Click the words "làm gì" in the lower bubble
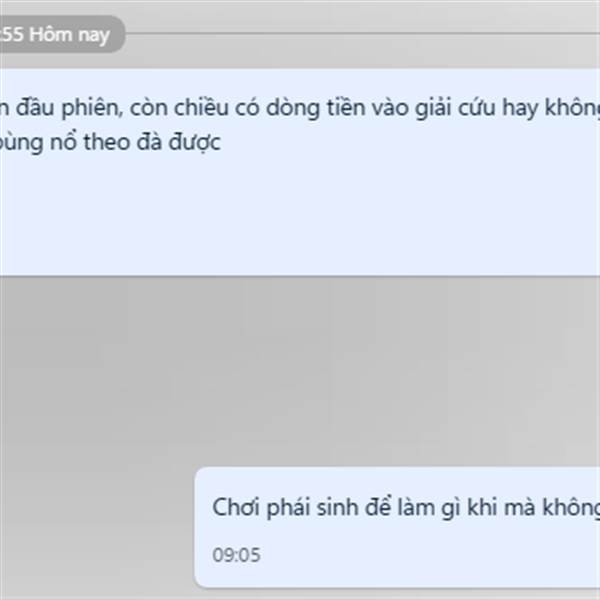 tap(429, 508)
